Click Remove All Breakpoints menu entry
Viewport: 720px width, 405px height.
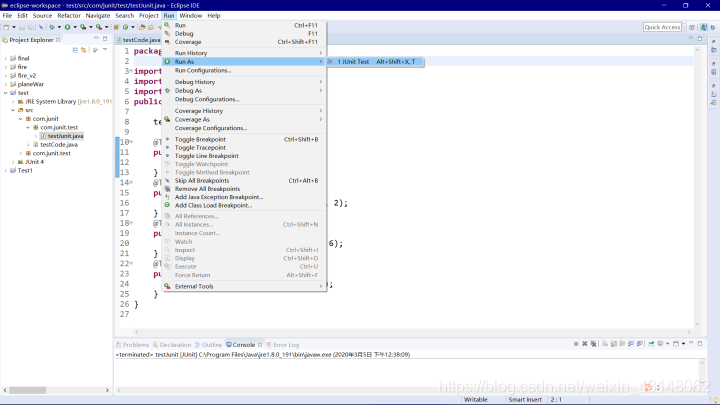click(244, 189)
